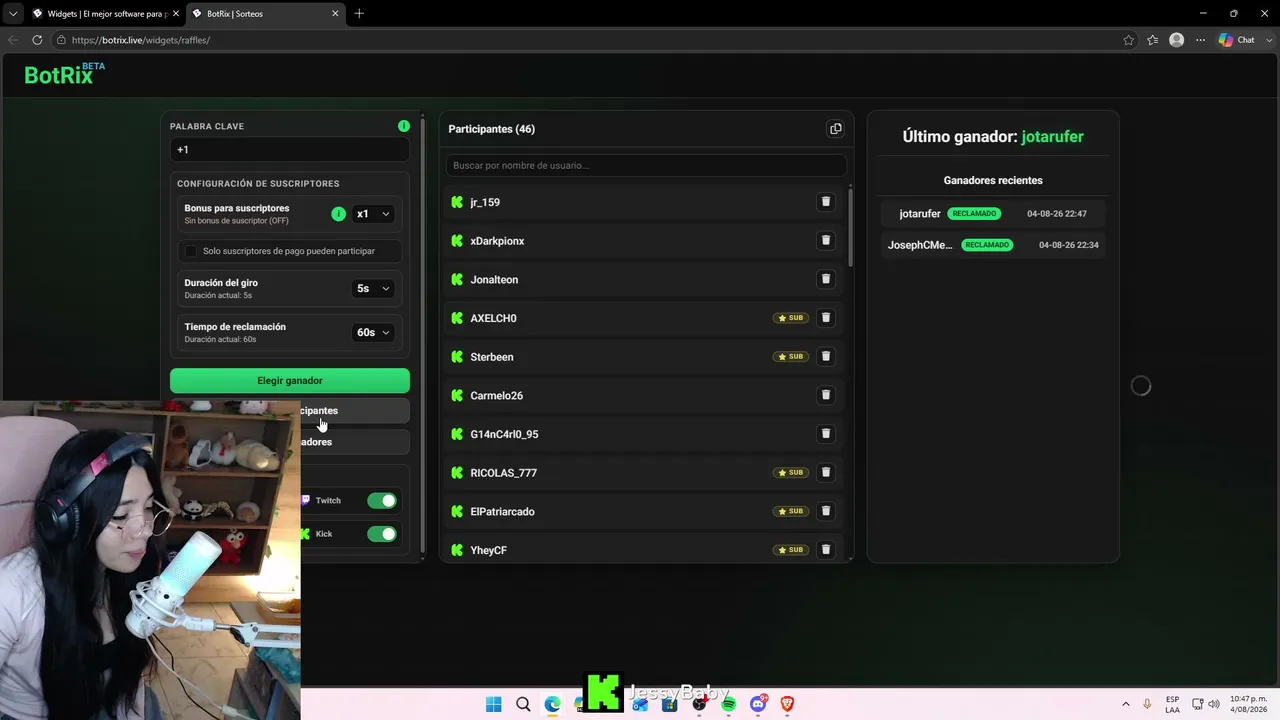The image size is (1280, 720).
Task: Add this page to favorites with the star
Action: click(1129, 40)
